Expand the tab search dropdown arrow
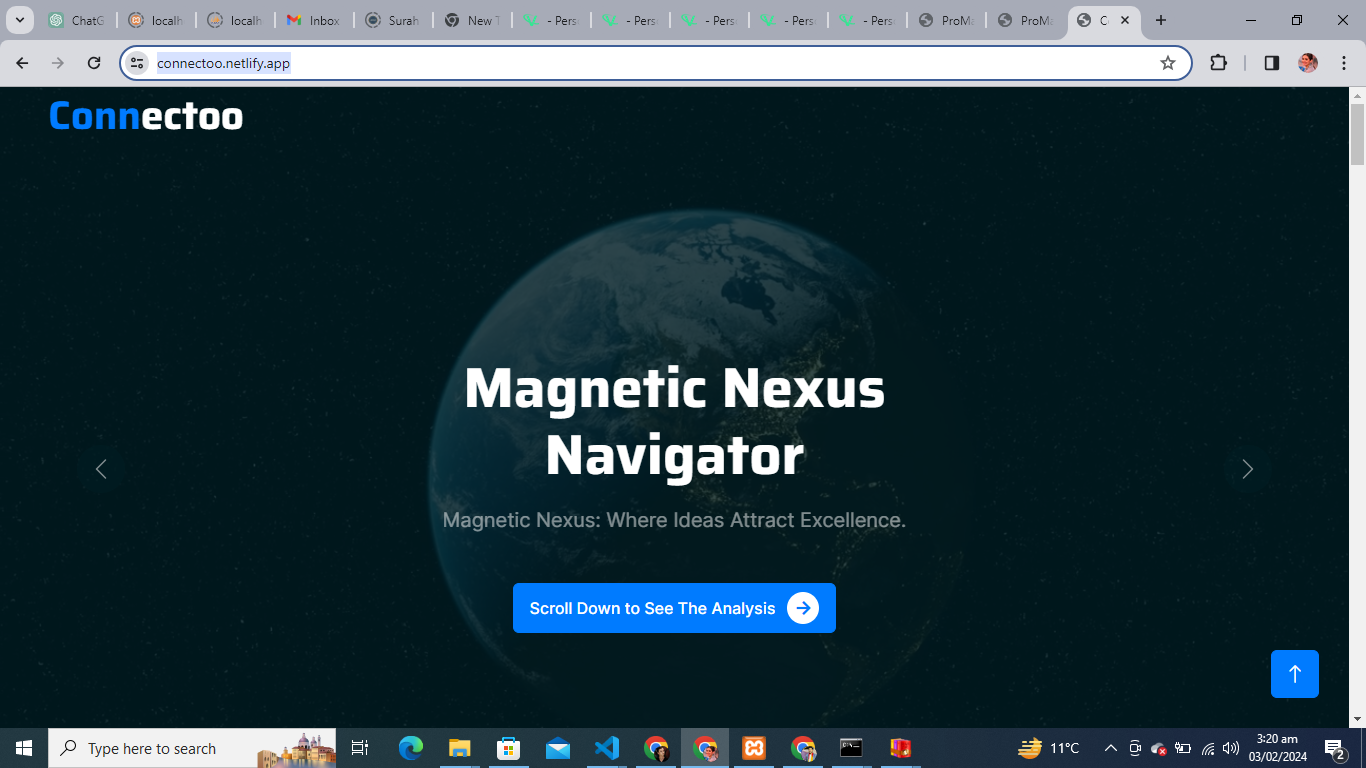This screenshot has height=768, width=1366. tap(19, 20)
